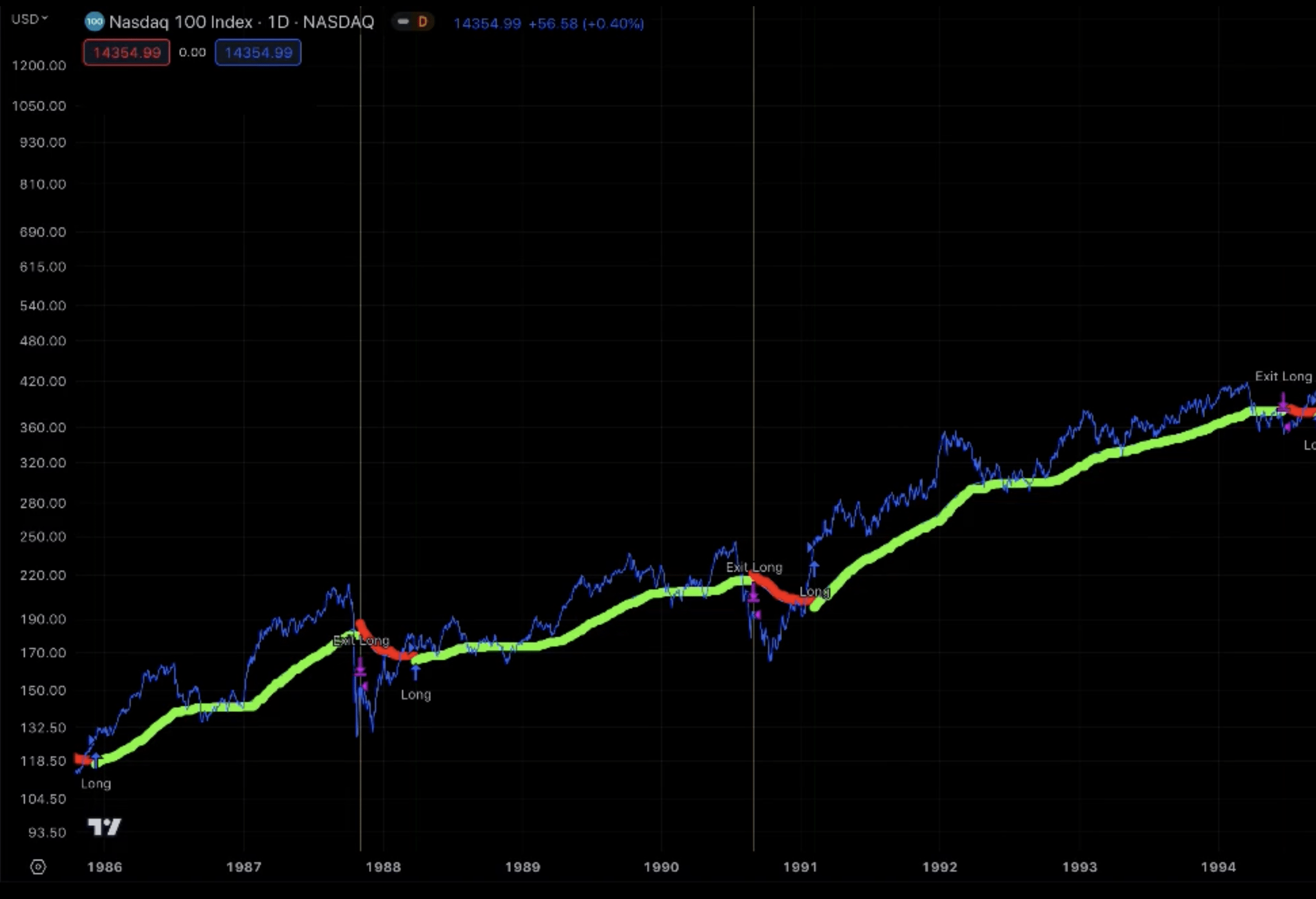
Task: Open the USD currency dropdown
Action: [x=29, y=19]
